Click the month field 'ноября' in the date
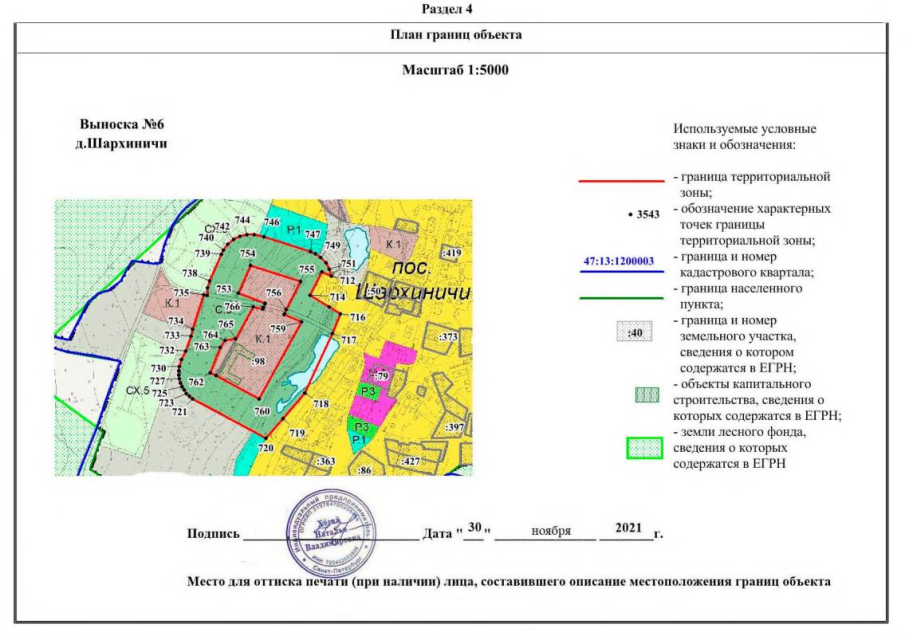The height and width of the screenshot is (640, 905). pos(550,531)
